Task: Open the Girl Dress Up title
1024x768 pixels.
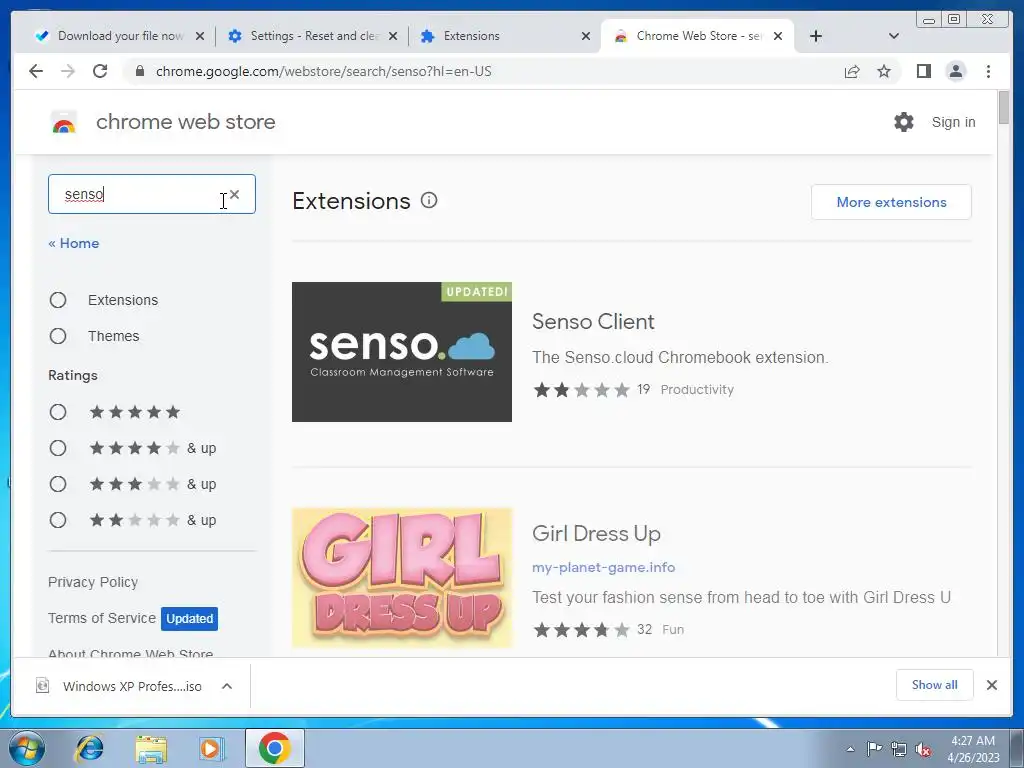Action: tap(596, 534)
